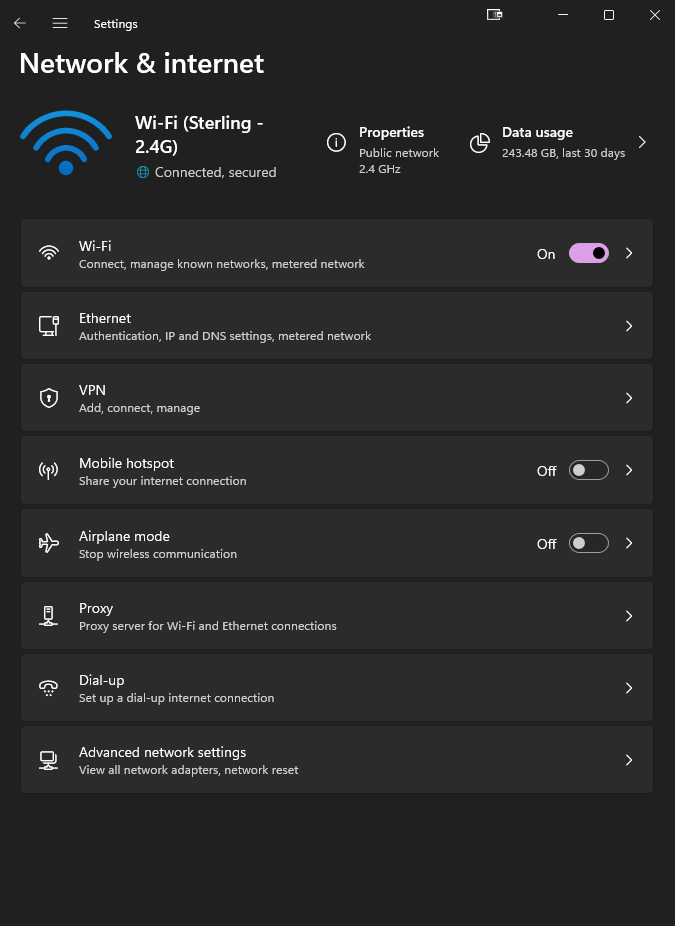Enable the Mobile hotspot toggle
This screenshot has width=675, height=926.
(588, 471)
